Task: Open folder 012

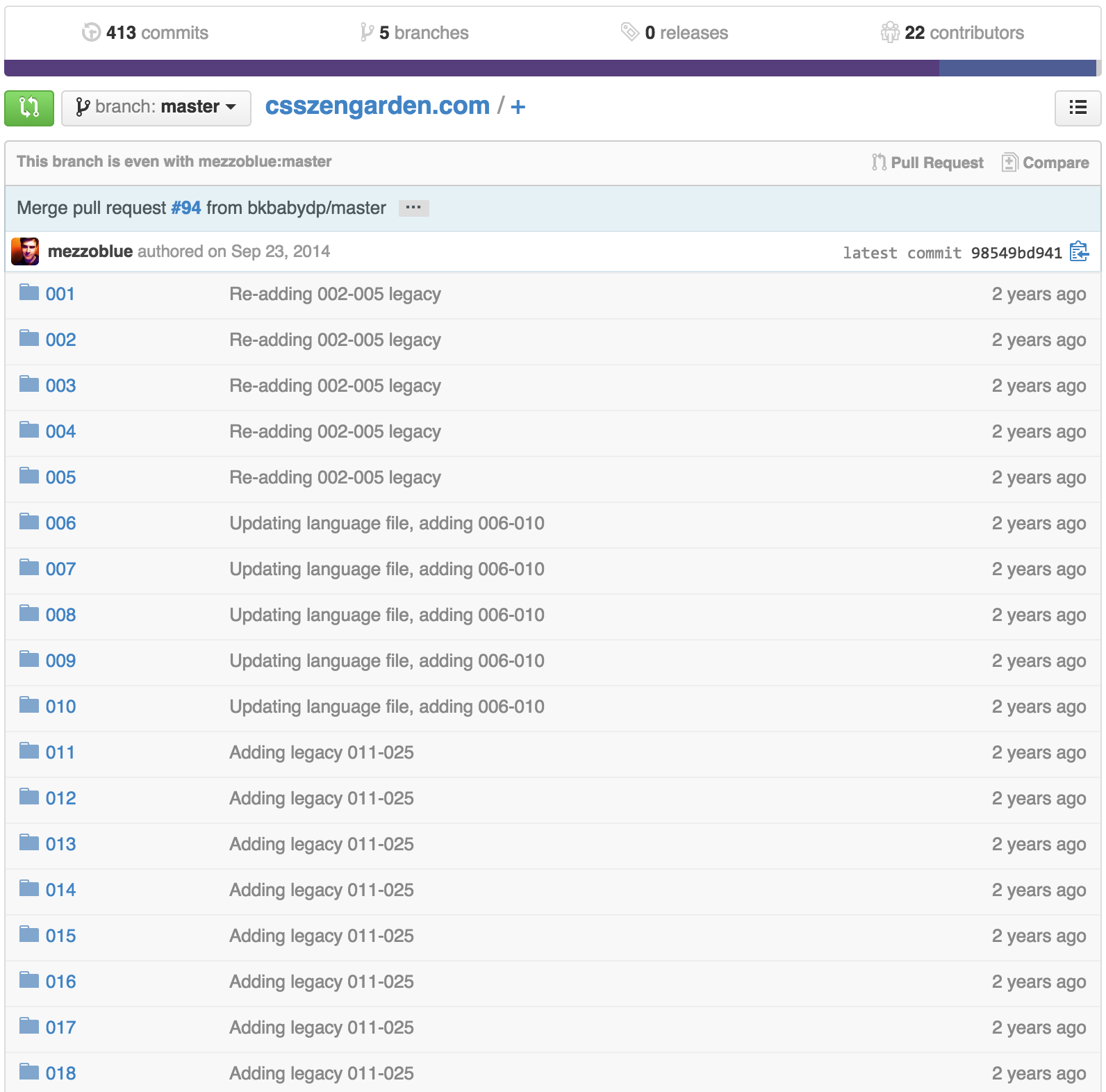Action: pyautogui.click(x=60, y=798)
